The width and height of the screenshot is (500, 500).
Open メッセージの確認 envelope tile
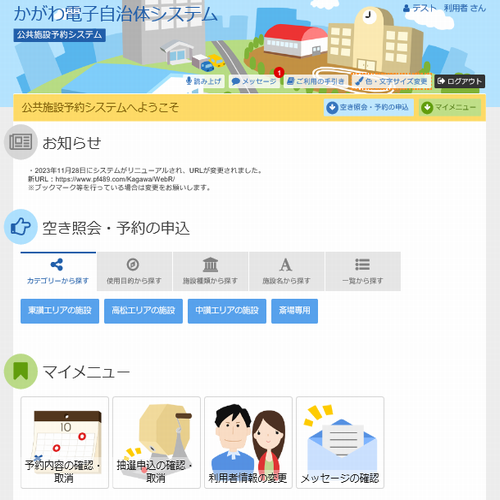[340, 442]
